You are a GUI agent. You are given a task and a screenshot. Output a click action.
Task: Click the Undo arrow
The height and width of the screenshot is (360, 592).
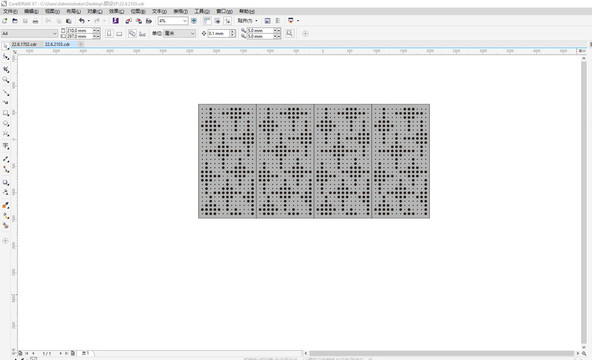click(82, 21)
